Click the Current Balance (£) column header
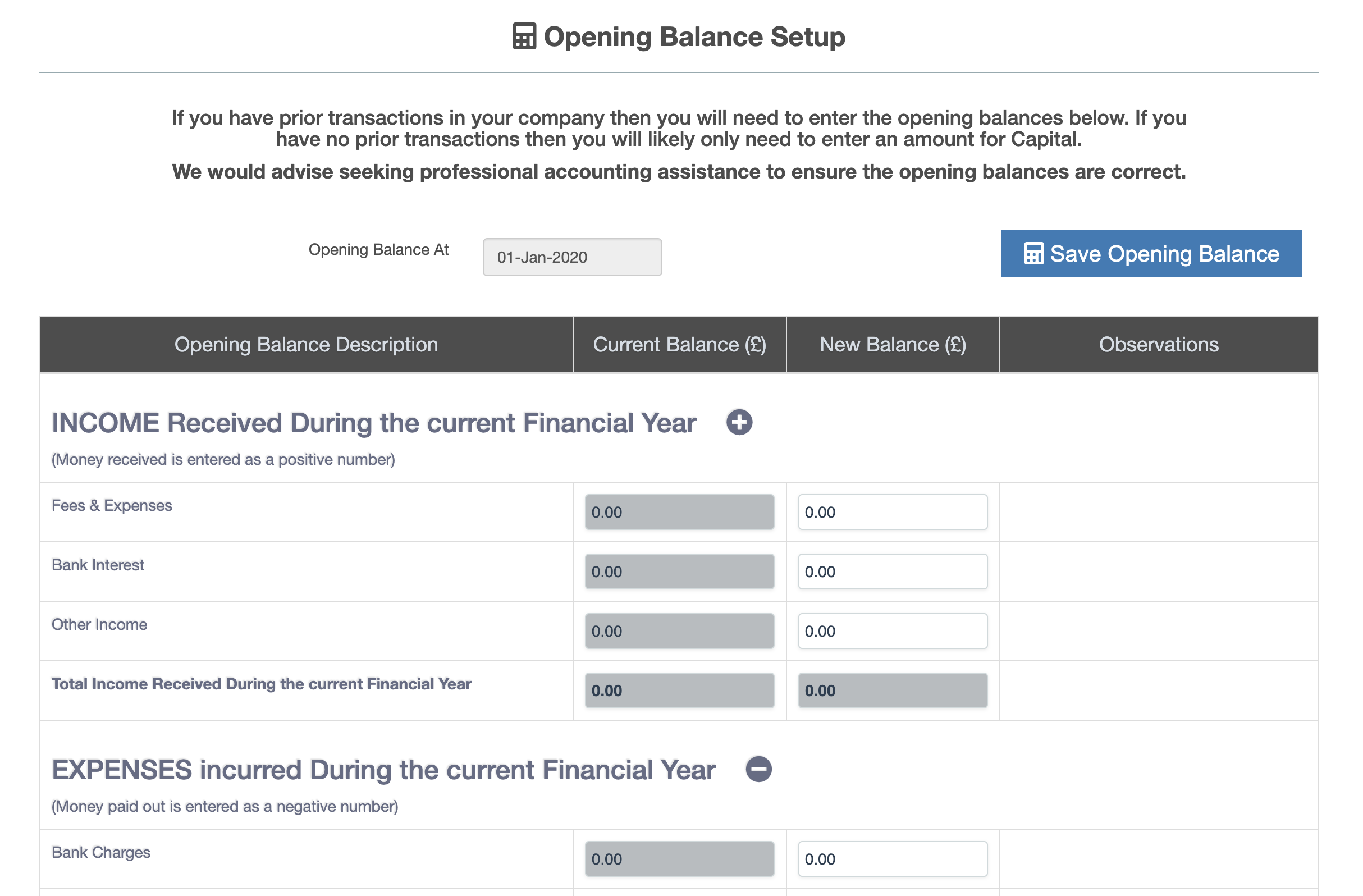 coord(679,344)
